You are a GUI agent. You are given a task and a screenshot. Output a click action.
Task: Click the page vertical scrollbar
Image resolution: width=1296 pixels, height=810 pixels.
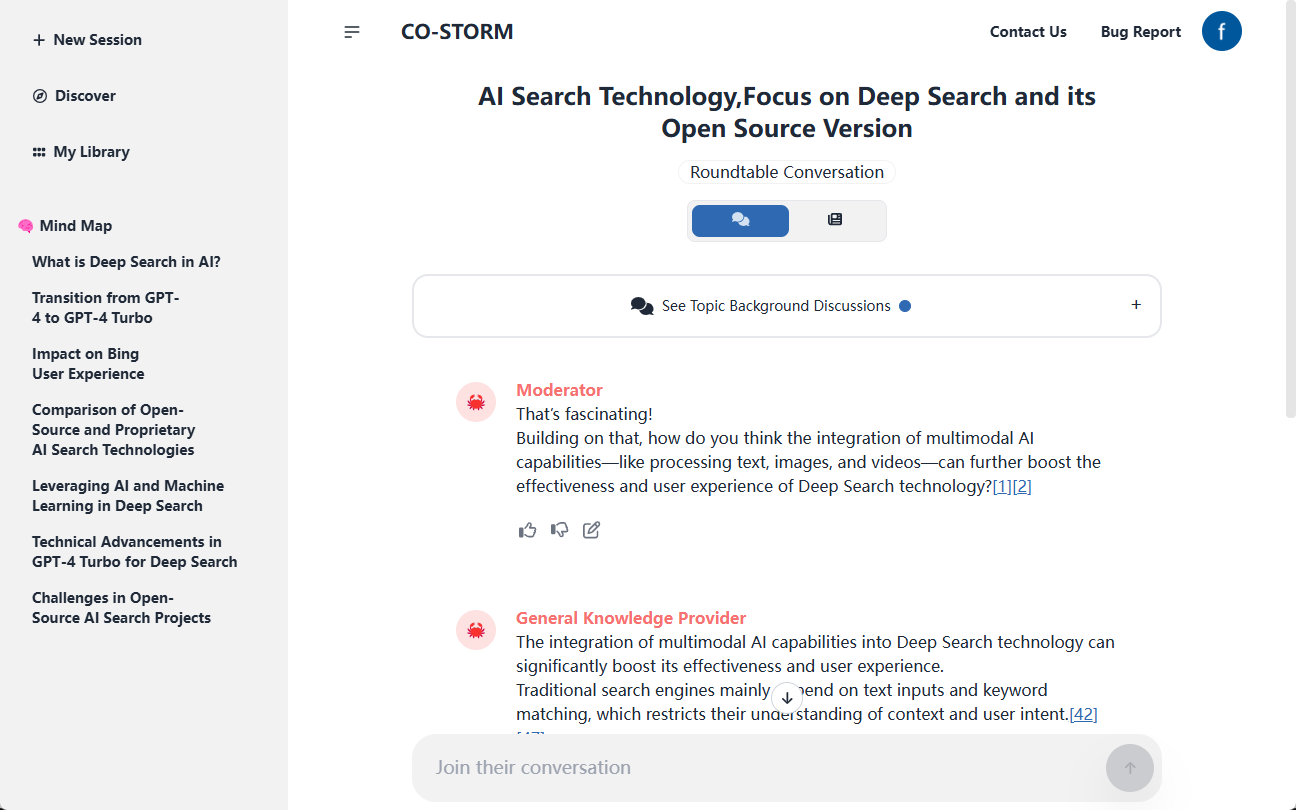point(1290,210)
